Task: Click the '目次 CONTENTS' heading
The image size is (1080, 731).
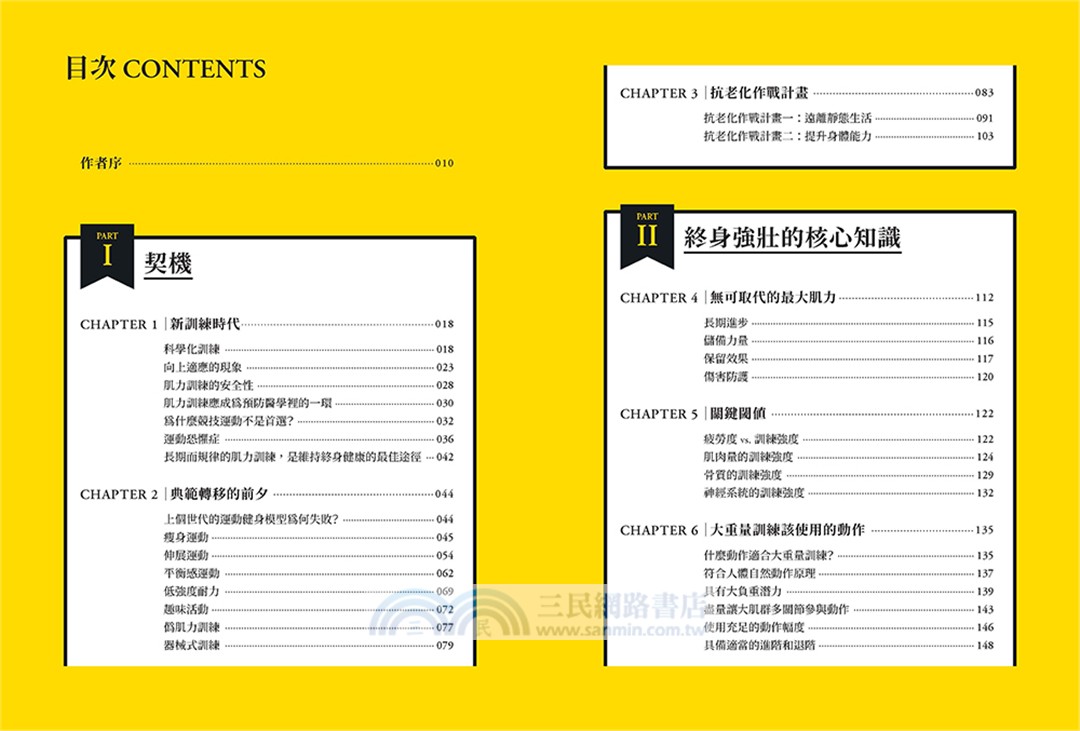Action: 165,69
